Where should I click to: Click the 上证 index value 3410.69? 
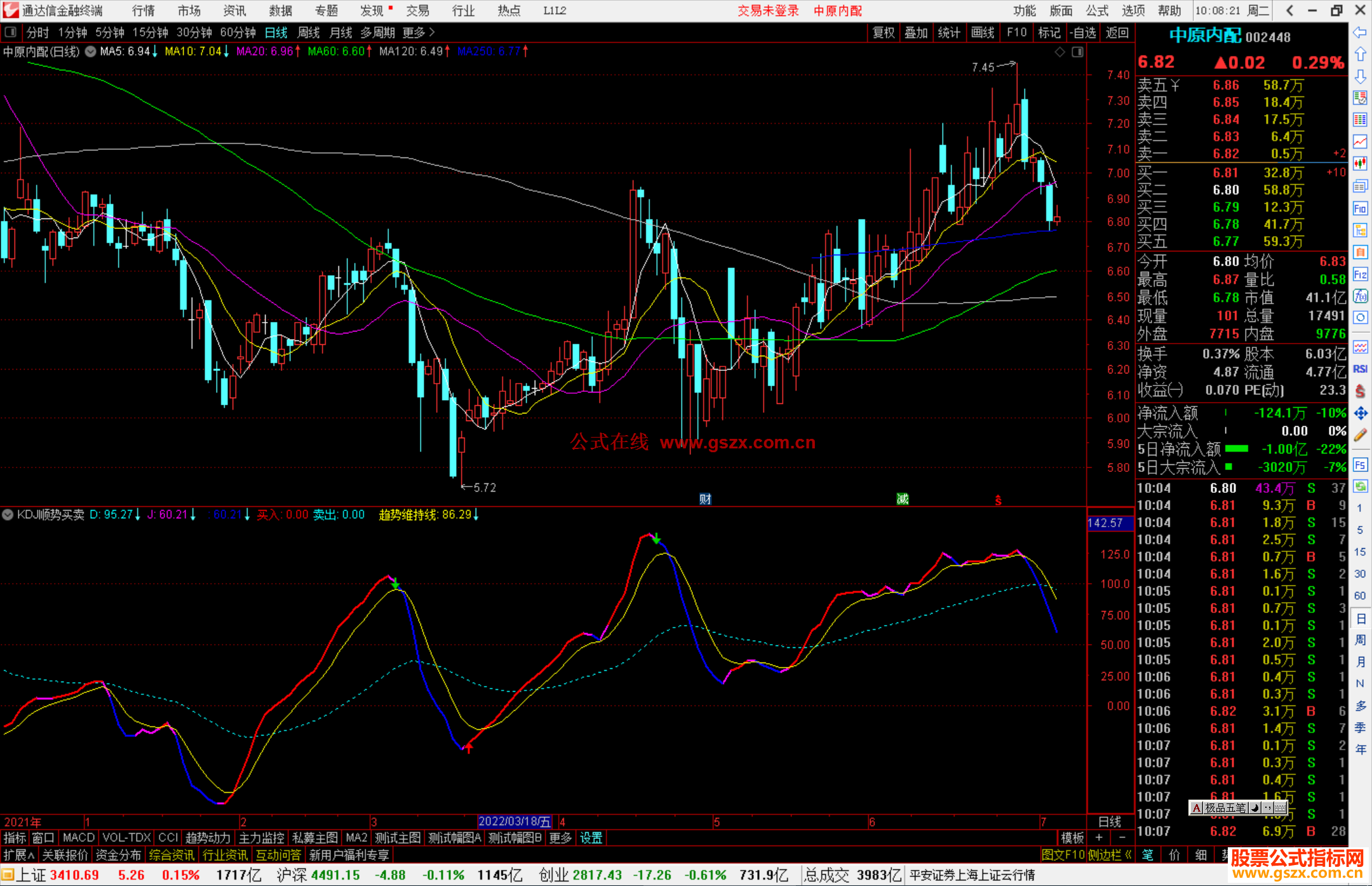[x=75, y=875]
